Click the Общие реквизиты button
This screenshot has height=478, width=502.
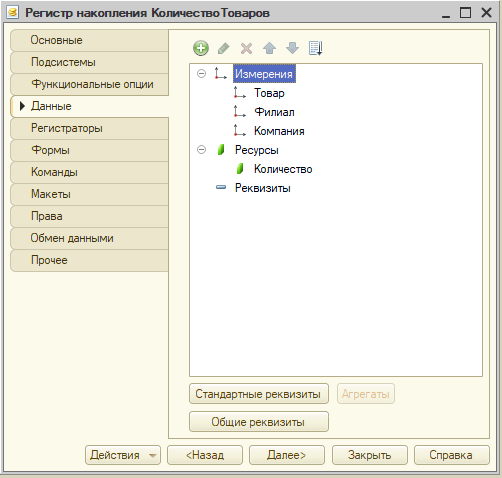pos(259,422)
